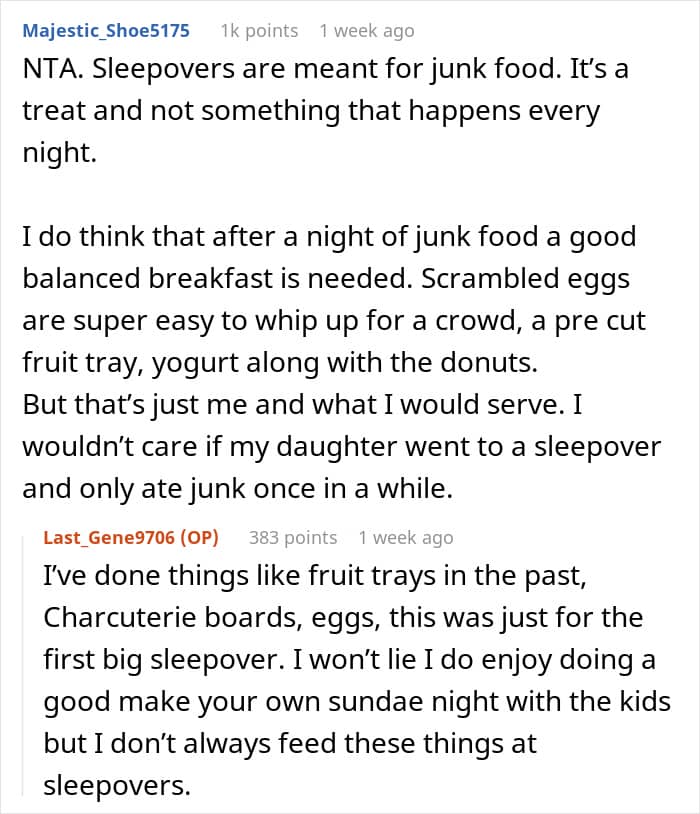Viewport: 700px width, 814px height.
Task: Click the phrase 'Scrambled eggs' in the comment
Action: coord(525,279)
